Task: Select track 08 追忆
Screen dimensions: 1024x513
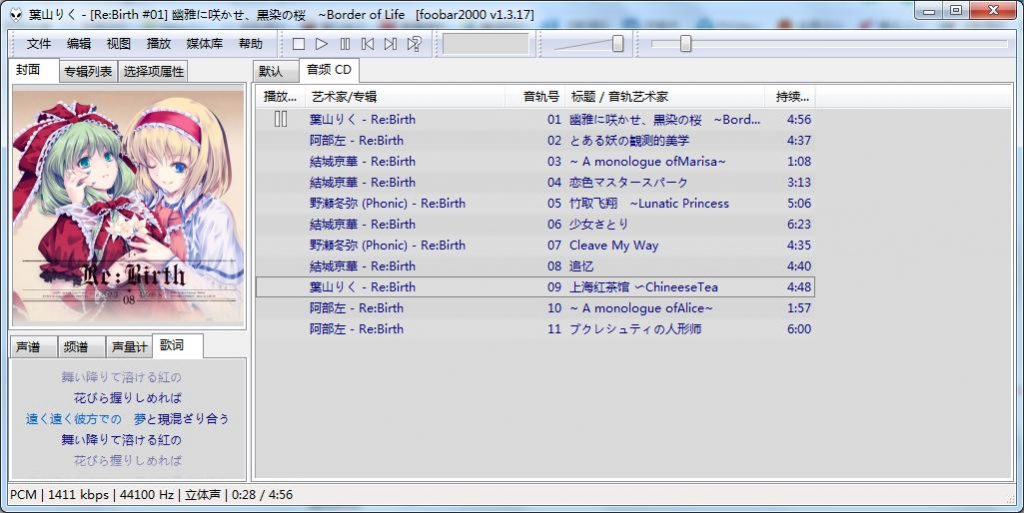Action: point(535,266)
